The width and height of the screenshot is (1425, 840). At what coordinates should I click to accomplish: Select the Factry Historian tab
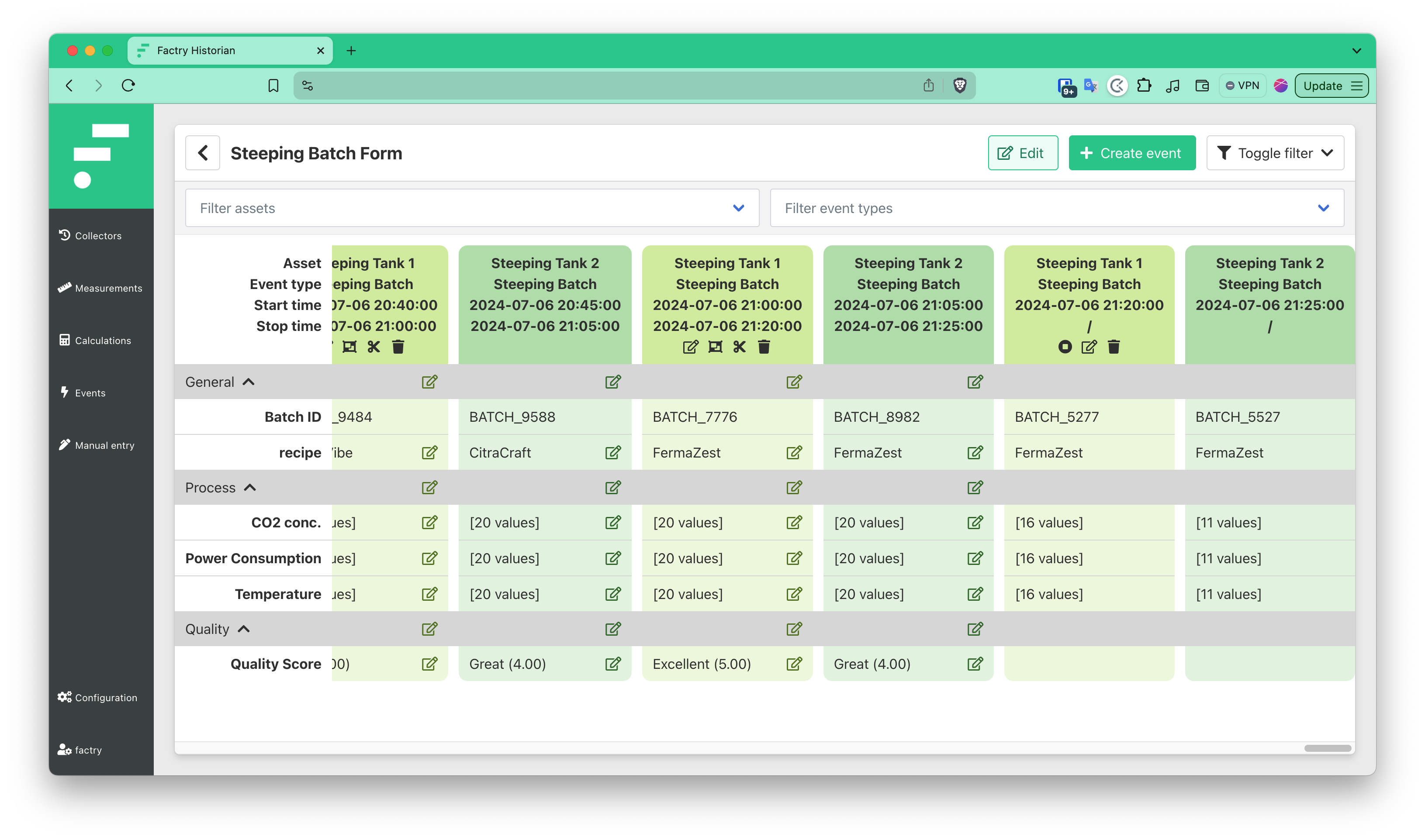(x=230, y=50)
